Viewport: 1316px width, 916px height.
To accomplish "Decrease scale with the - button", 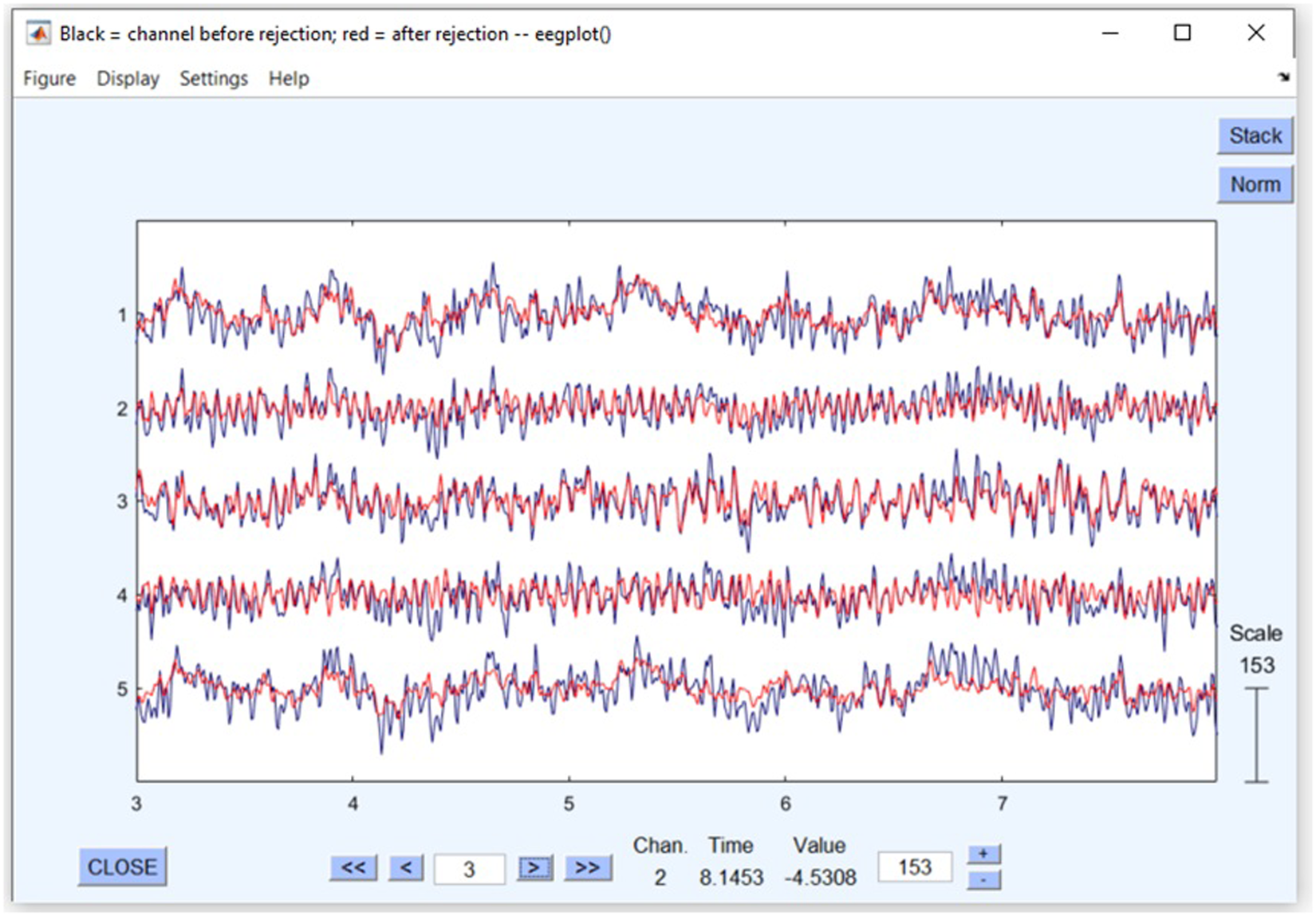I will [983, 880].
